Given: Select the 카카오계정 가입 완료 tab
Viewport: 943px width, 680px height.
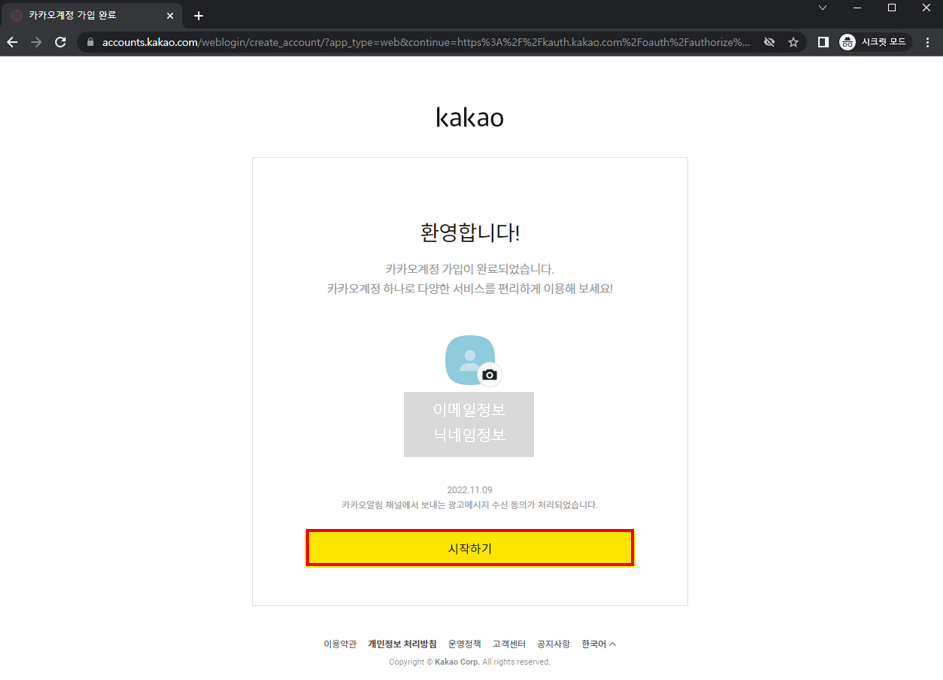Looking at the screenshot, I should [90, 16].
